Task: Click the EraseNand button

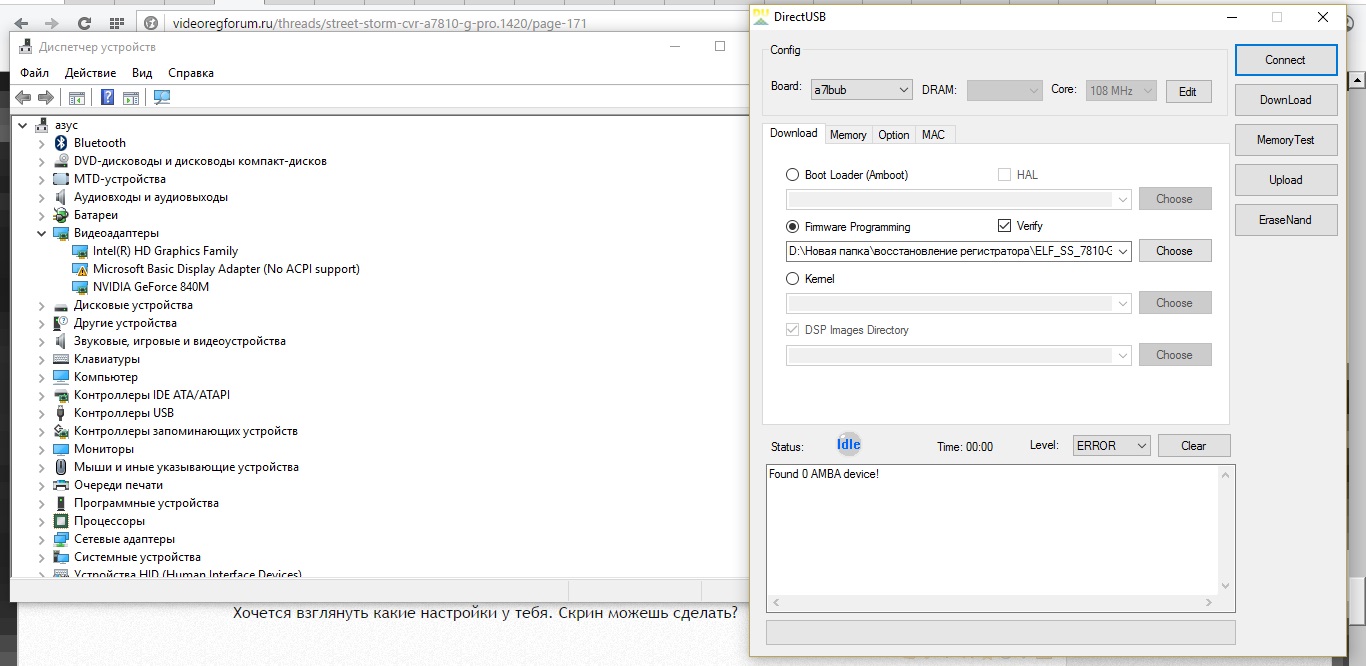Action: coord(1285,220)
